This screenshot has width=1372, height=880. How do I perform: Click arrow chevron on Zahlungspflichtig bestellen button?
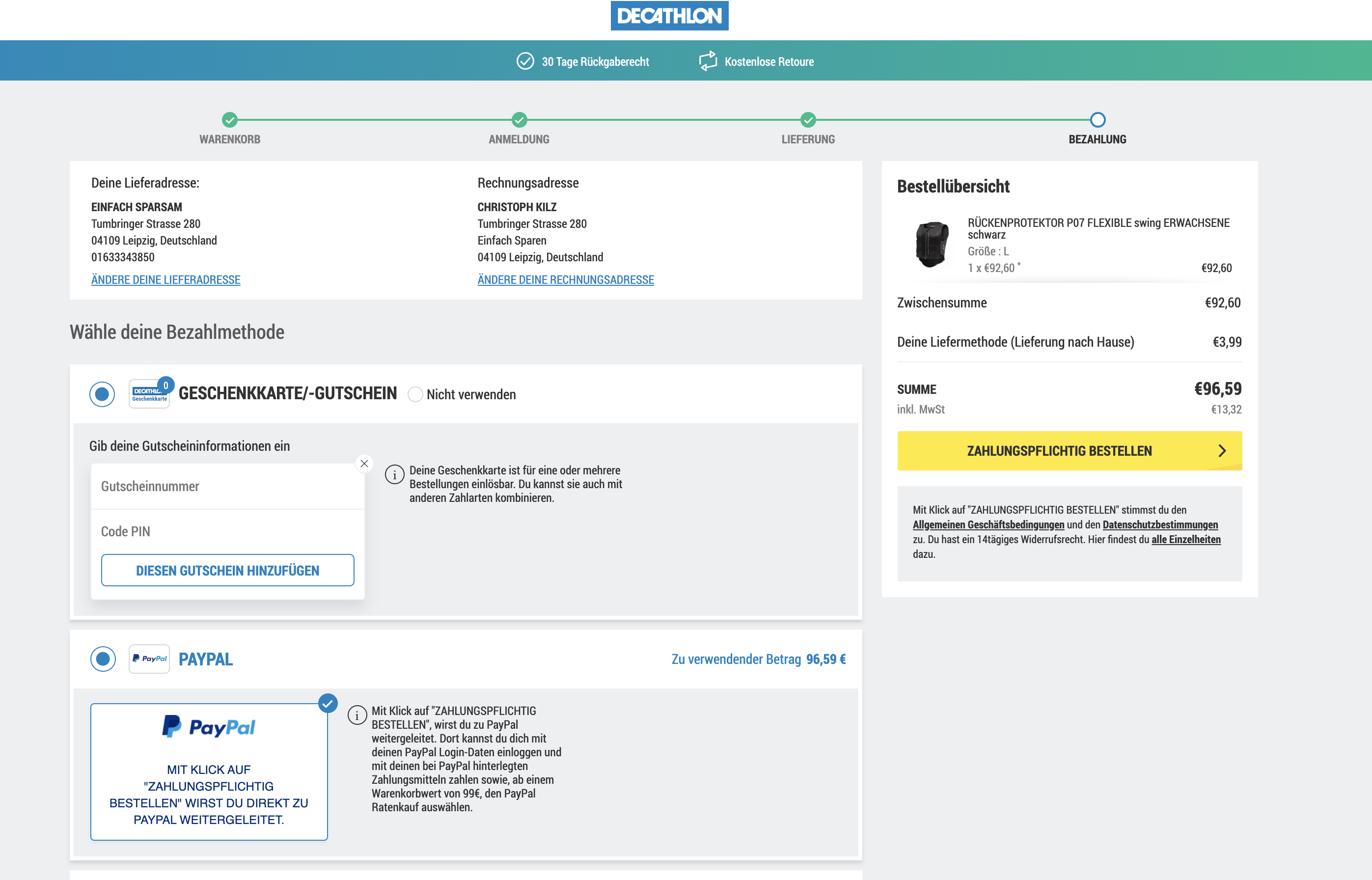click(1222, 451)
